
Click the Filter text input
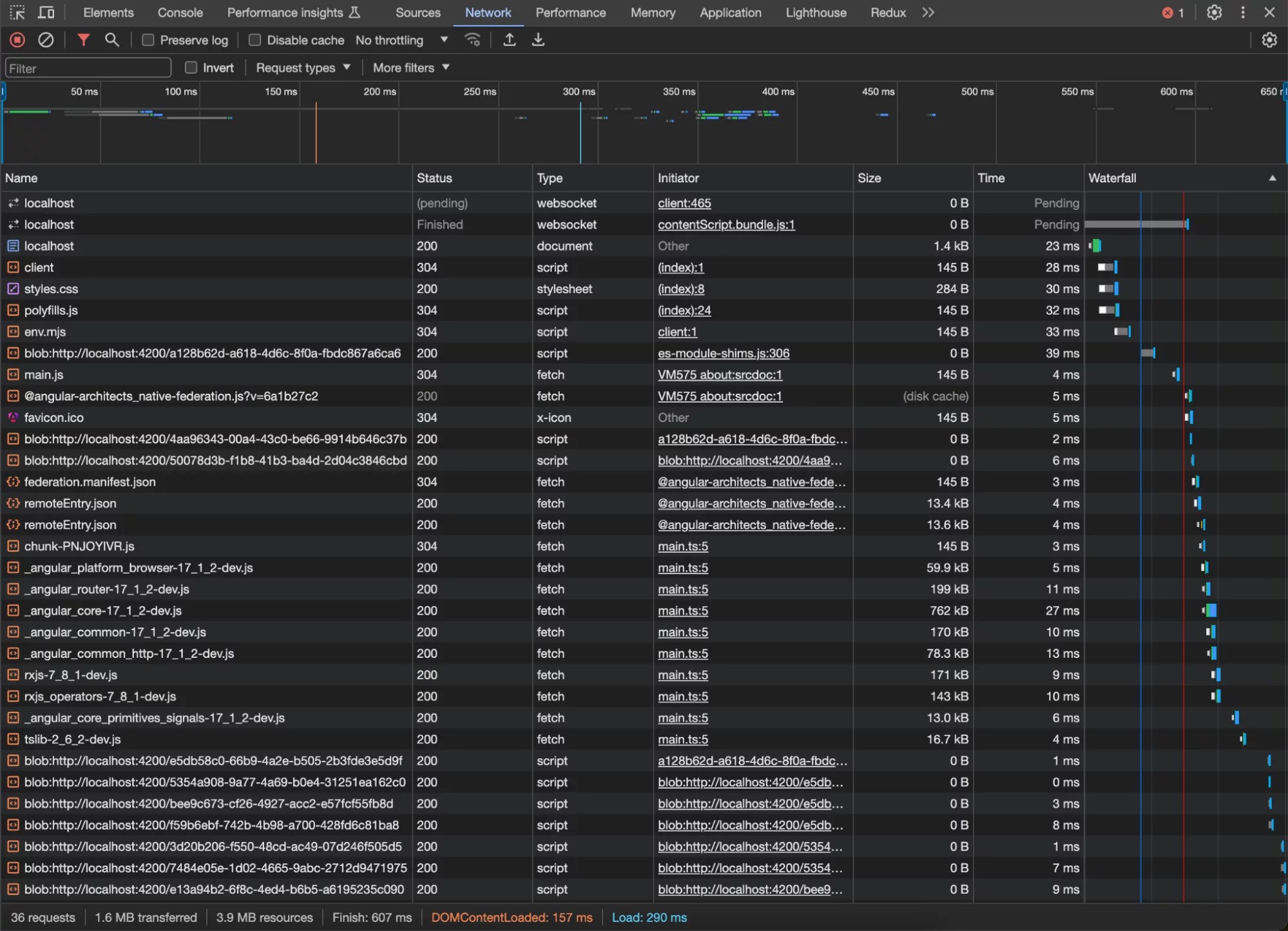click(88, 68)
